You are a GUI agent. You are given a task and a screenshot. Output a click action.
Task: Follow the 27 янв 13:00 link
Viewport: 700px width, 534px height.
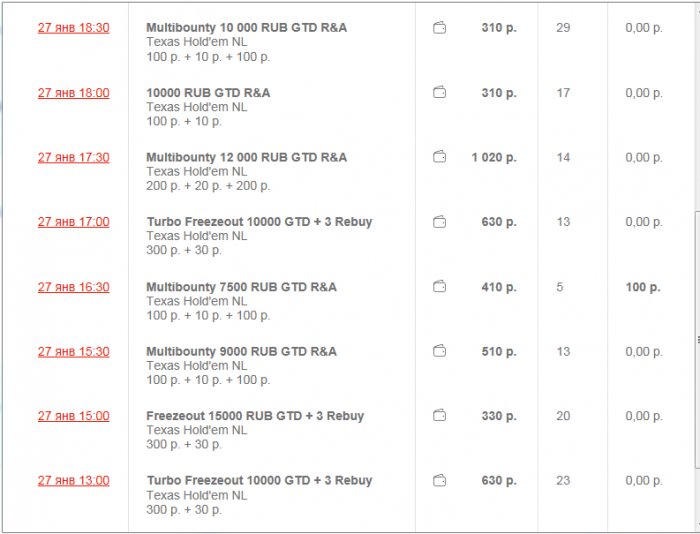click(74, 481)
